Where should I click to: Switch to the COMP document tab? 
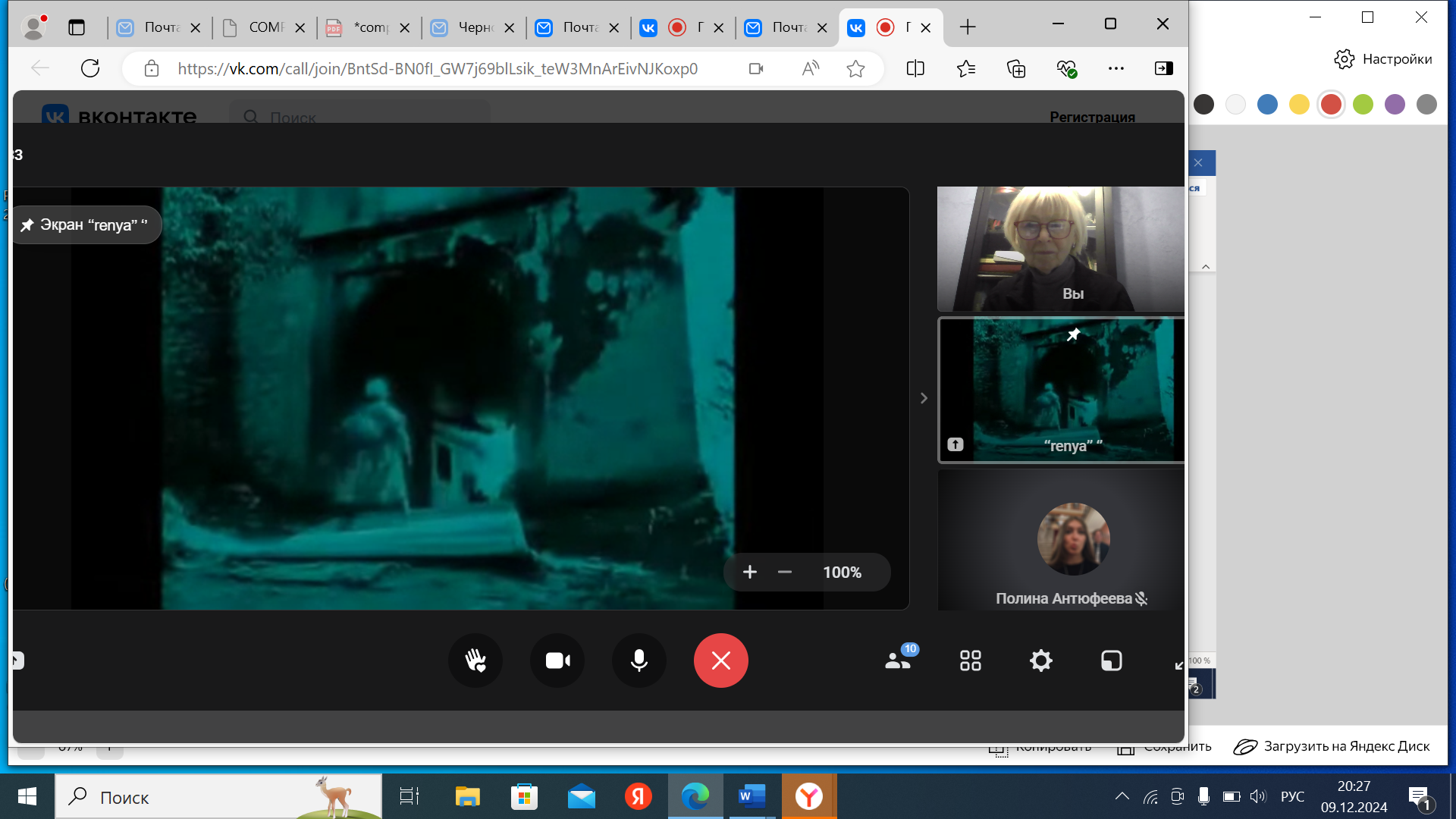[x=265, y=27]
